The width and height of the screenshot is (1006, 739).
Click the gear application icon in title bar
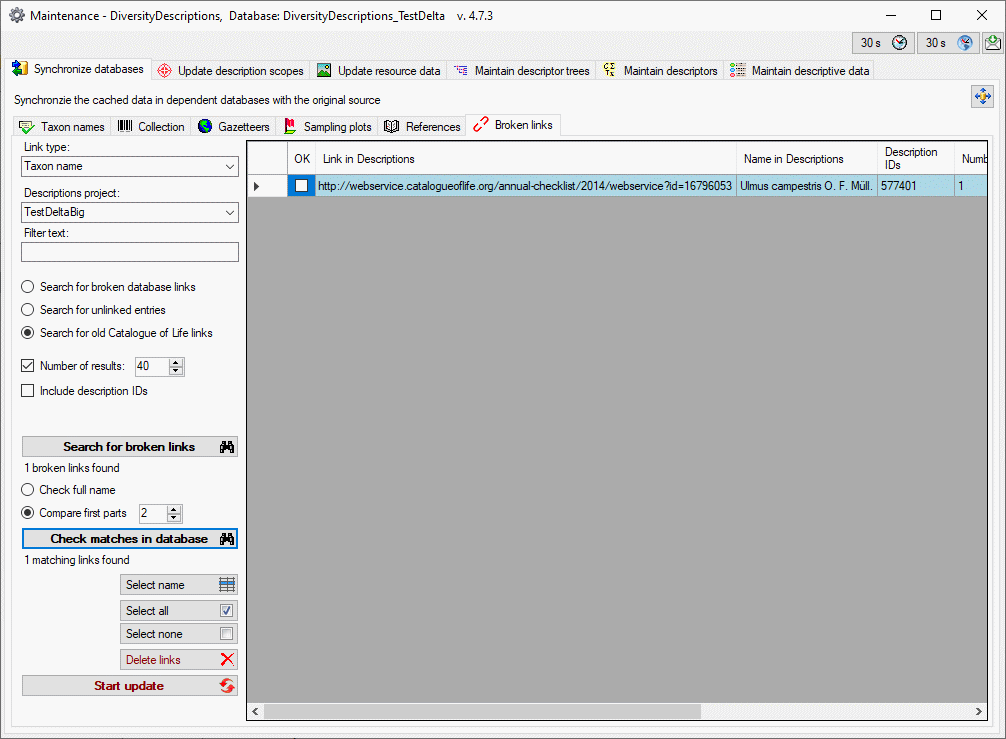click(17, 15)
